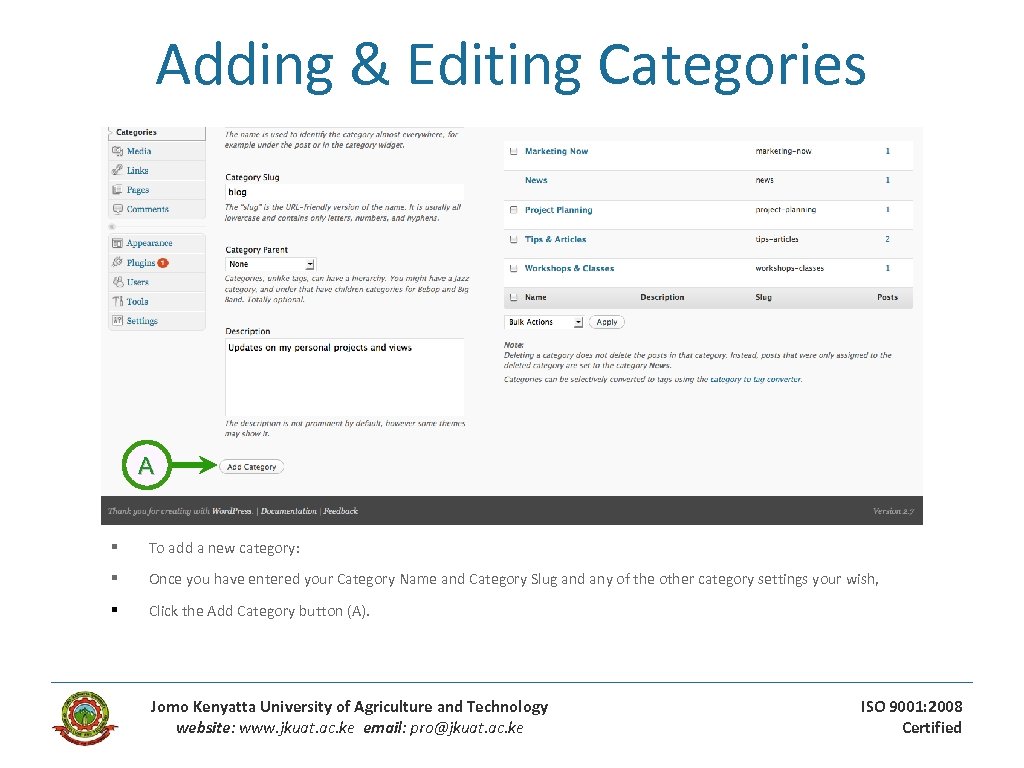Click the Settings icon in the sidebar
This screenshot has width=1024, height=768.
coord(118,320)
